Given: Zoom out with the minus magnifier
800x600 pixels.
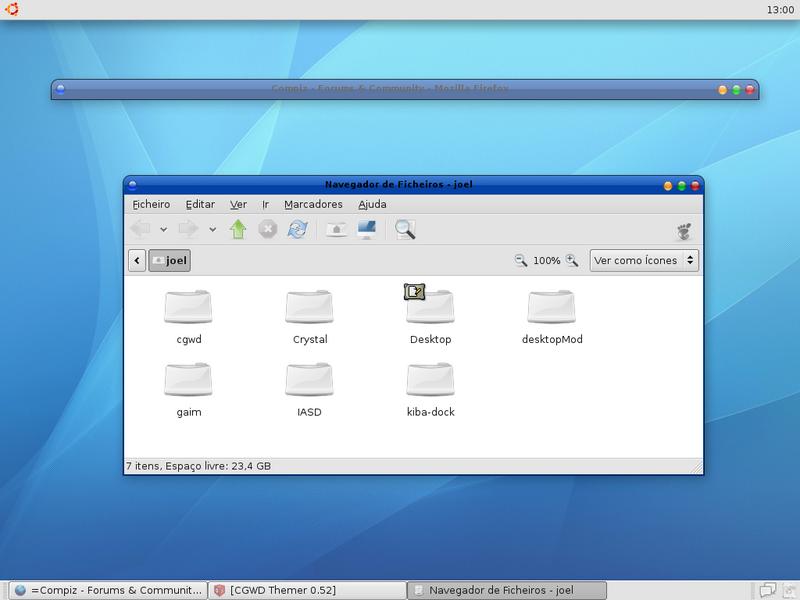Looking at the screenshot, I should [x=520, y=261].
